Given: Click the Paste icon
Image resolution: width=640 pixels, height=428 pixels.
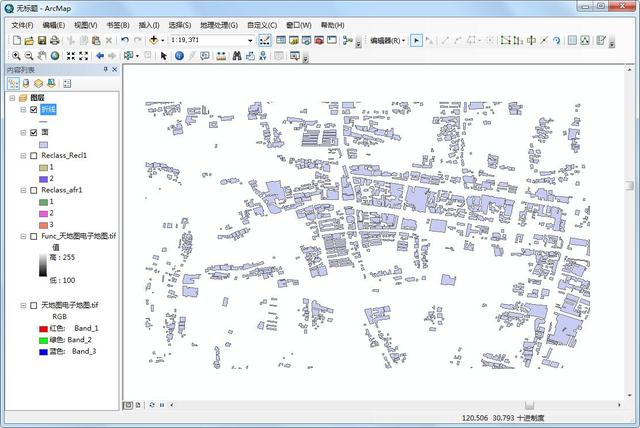Looking at the screenshot, I should [96, 40].
